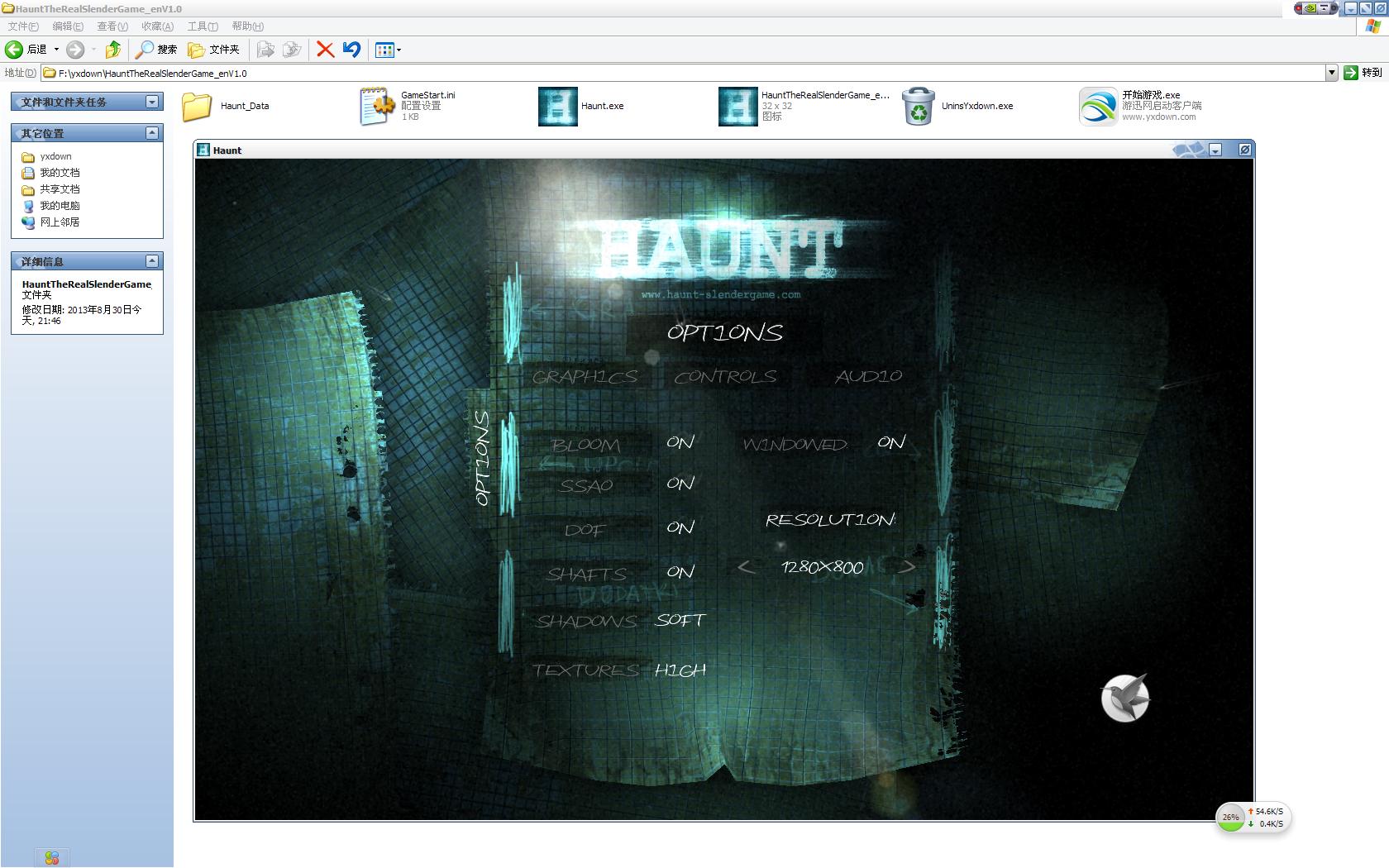Open the Views layout dropdown button
The width and height of the screenshot is (1389, 868).
click(388, 50)
